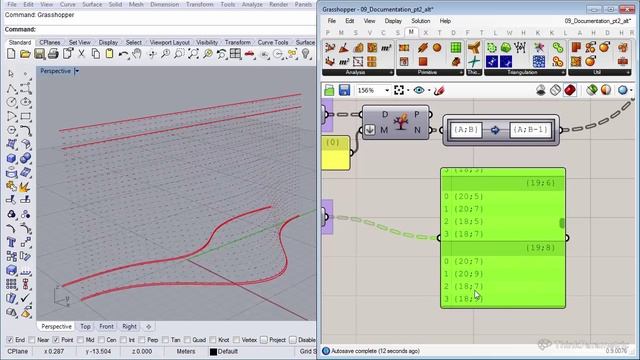Open Grasshopper File menu

[332, 21]
